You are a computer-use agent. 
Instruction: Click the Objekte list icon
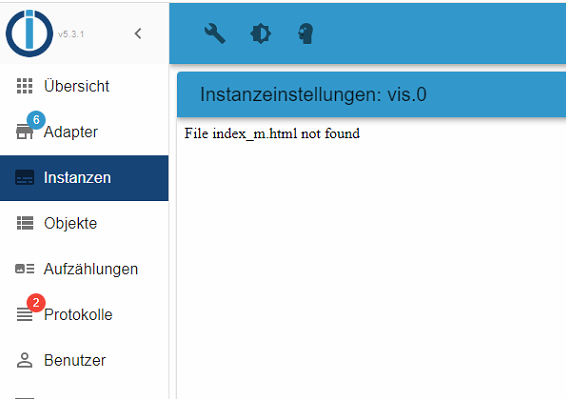tap(25, 223)
